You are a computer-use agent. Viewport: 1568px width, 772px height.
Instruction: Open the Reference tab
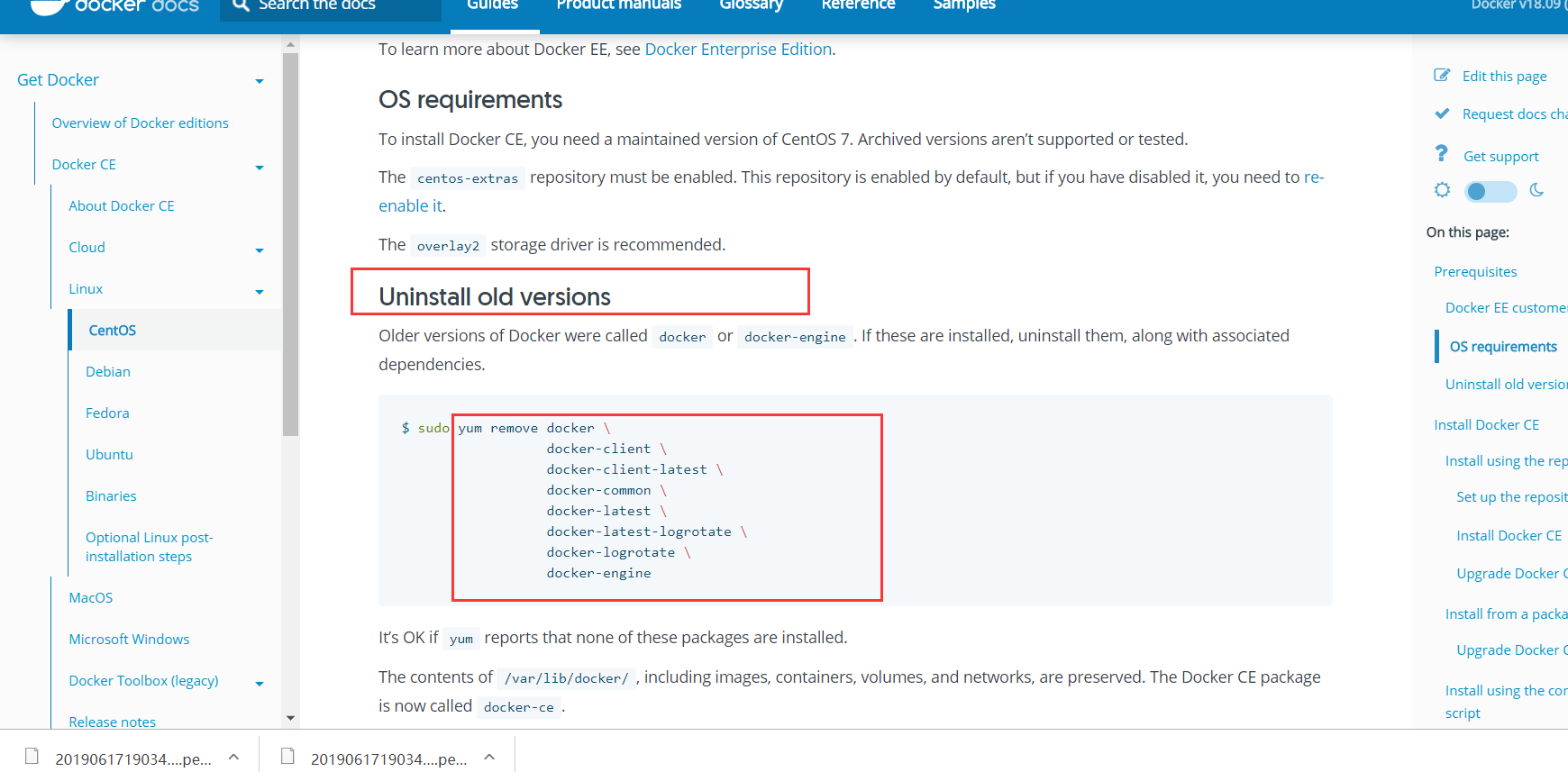(x=858, y=5)
